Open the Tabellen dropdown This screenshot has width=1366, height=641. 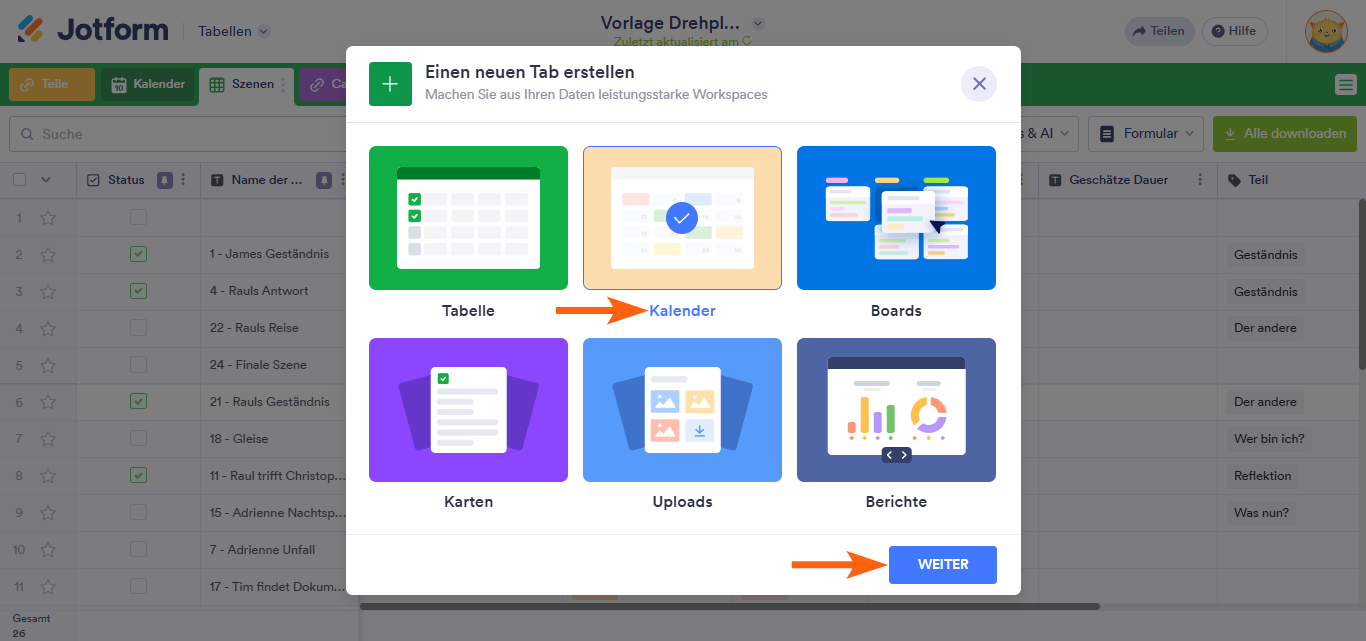234,31
